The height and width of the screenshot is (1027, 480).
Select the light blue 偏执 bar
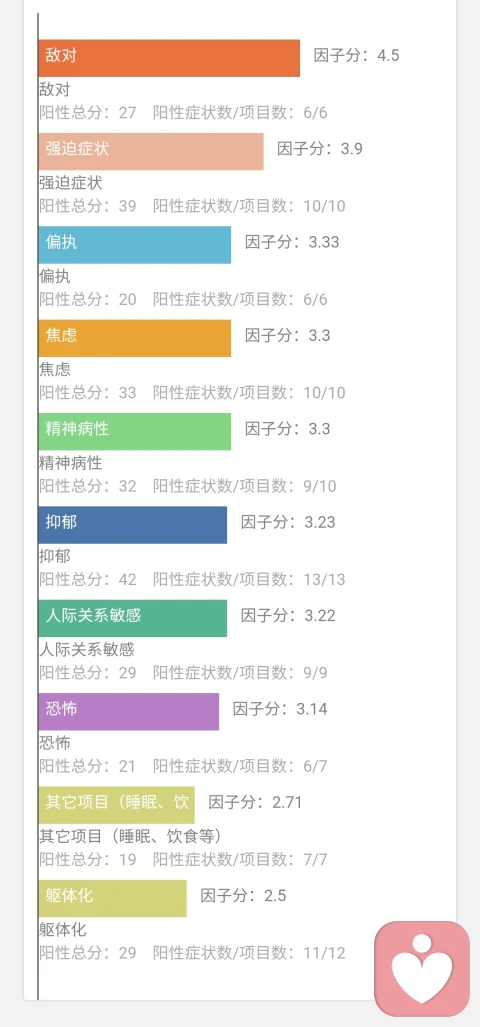[135, 245]
